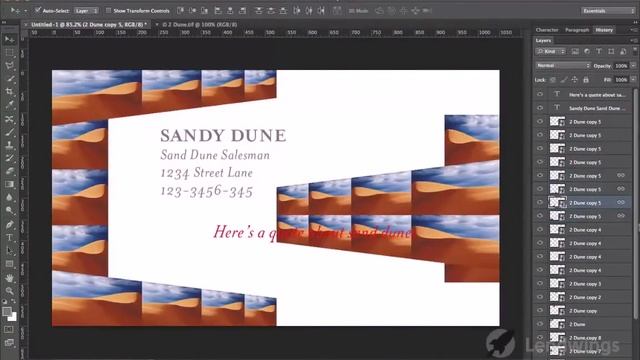The width and height of the screenshot is (640, 360).
Task: Select the Eyedropper tool
Action: click(9, 105)
